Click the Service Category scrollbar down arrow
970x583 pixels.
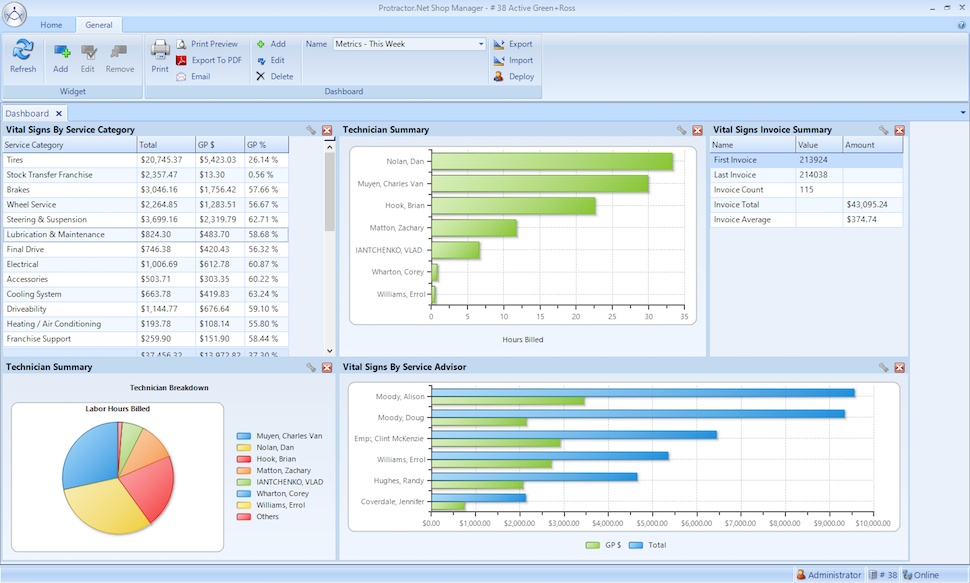330,351
